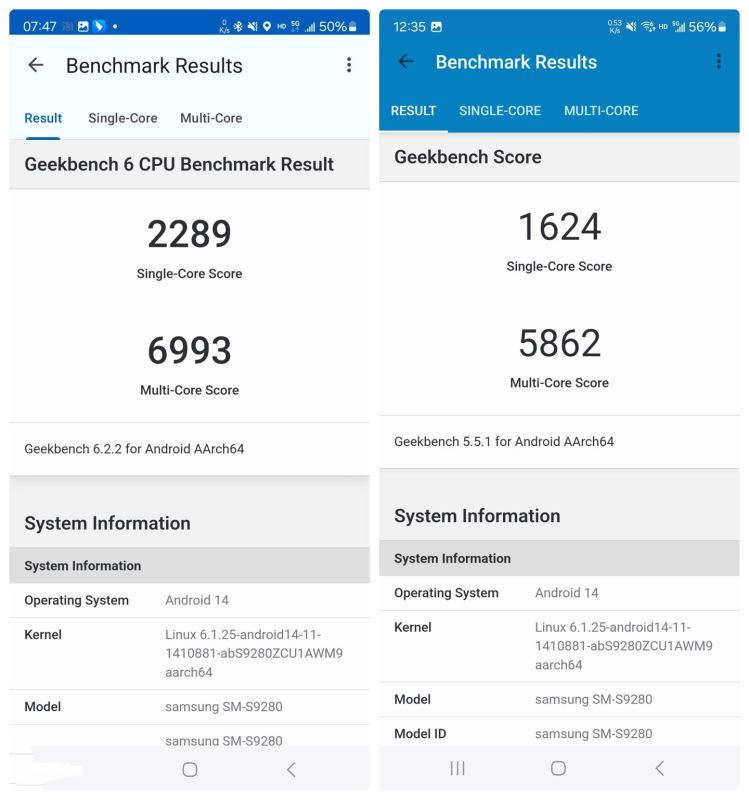
Task: Open the uppercase MULTI-CORE tab
Action: click(601, 111)
